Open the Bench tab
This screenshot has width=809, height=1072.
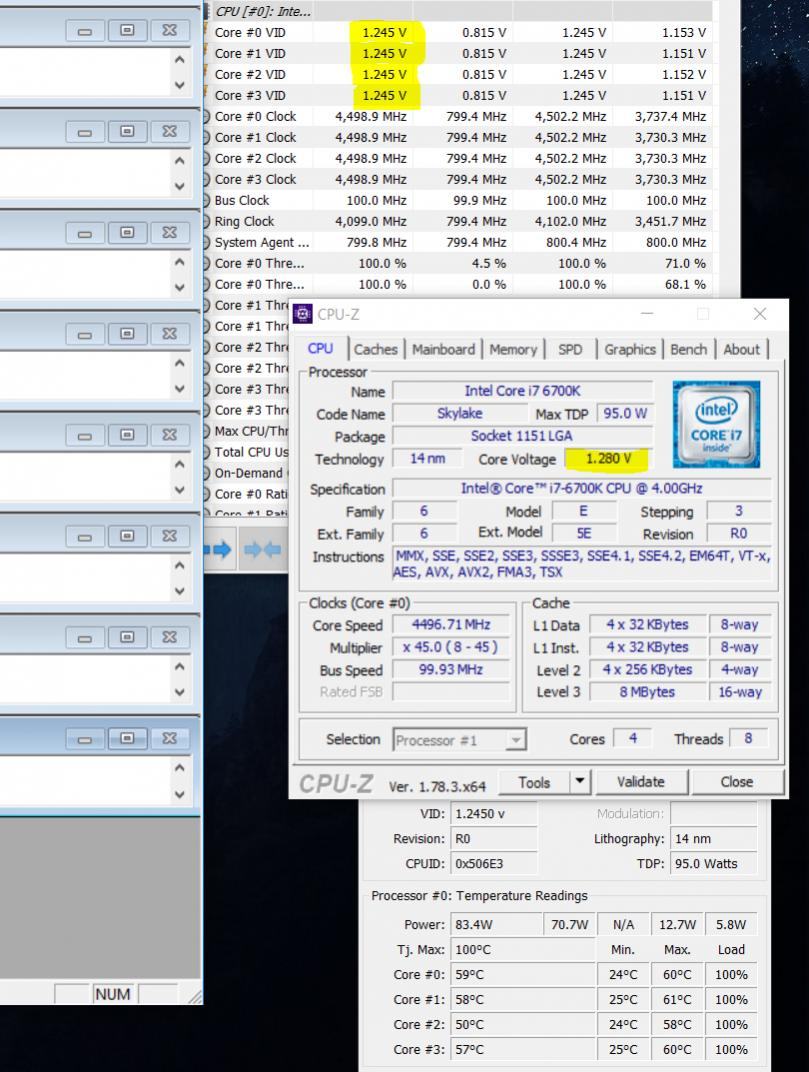pyautogui.click(x=688, y=349)
